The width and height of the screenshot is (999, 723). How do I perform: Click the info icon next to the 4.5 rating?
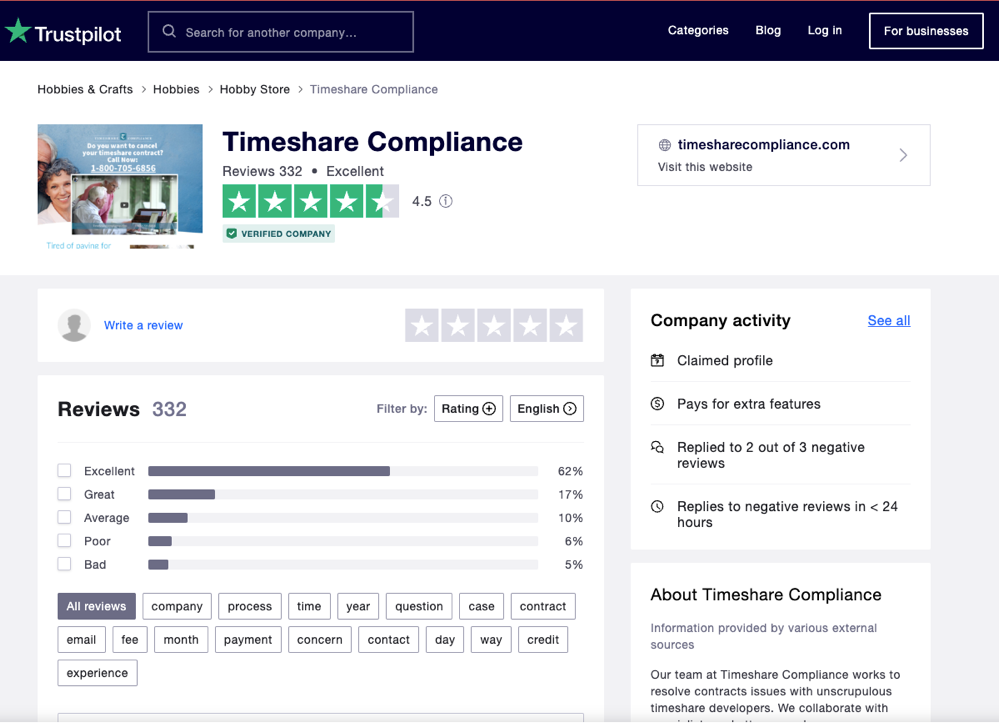coord(445,201)
